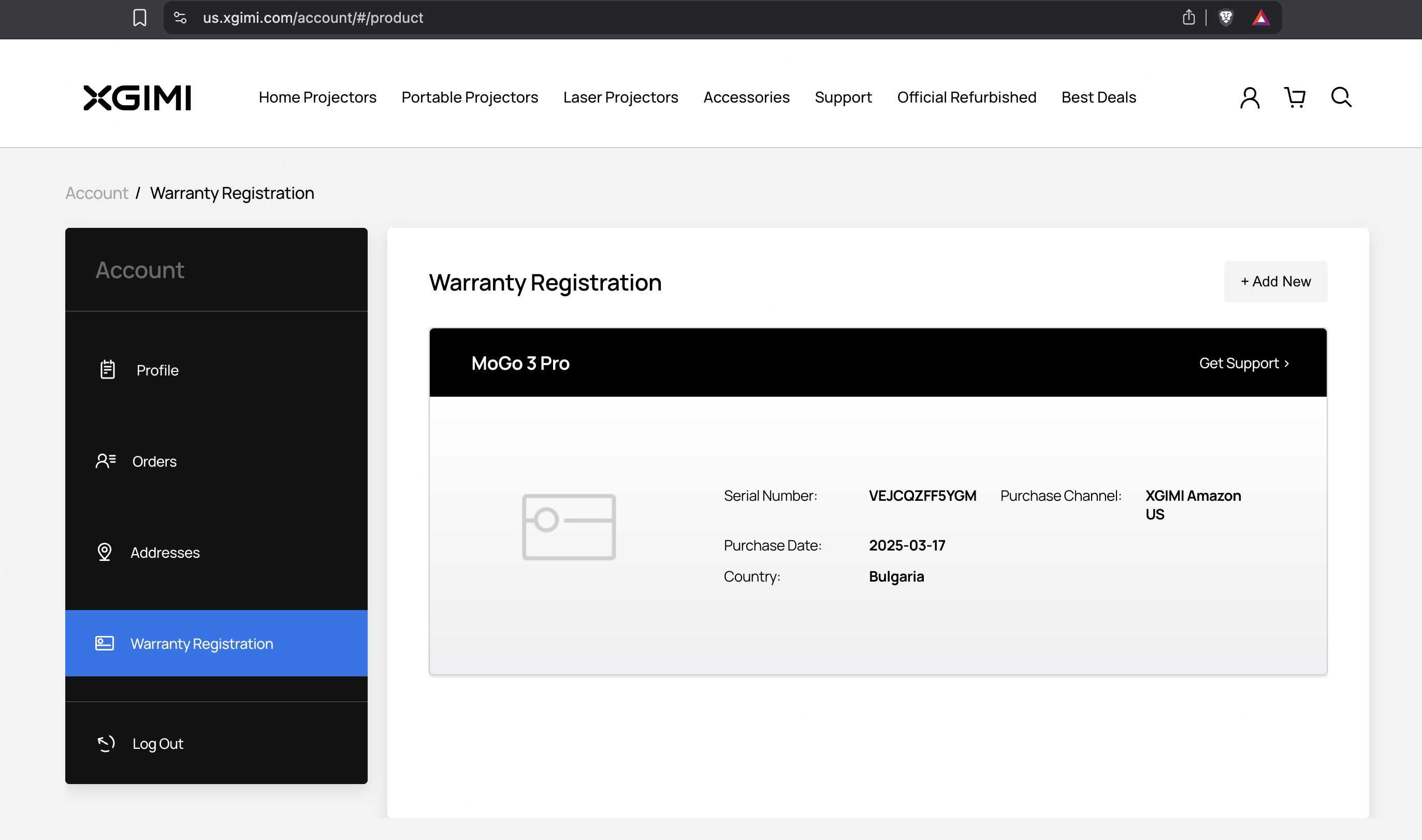Viewport: 1422px width, 840px height.
Task: Click the Purchase Date label
Action: [x=773, y=546]
